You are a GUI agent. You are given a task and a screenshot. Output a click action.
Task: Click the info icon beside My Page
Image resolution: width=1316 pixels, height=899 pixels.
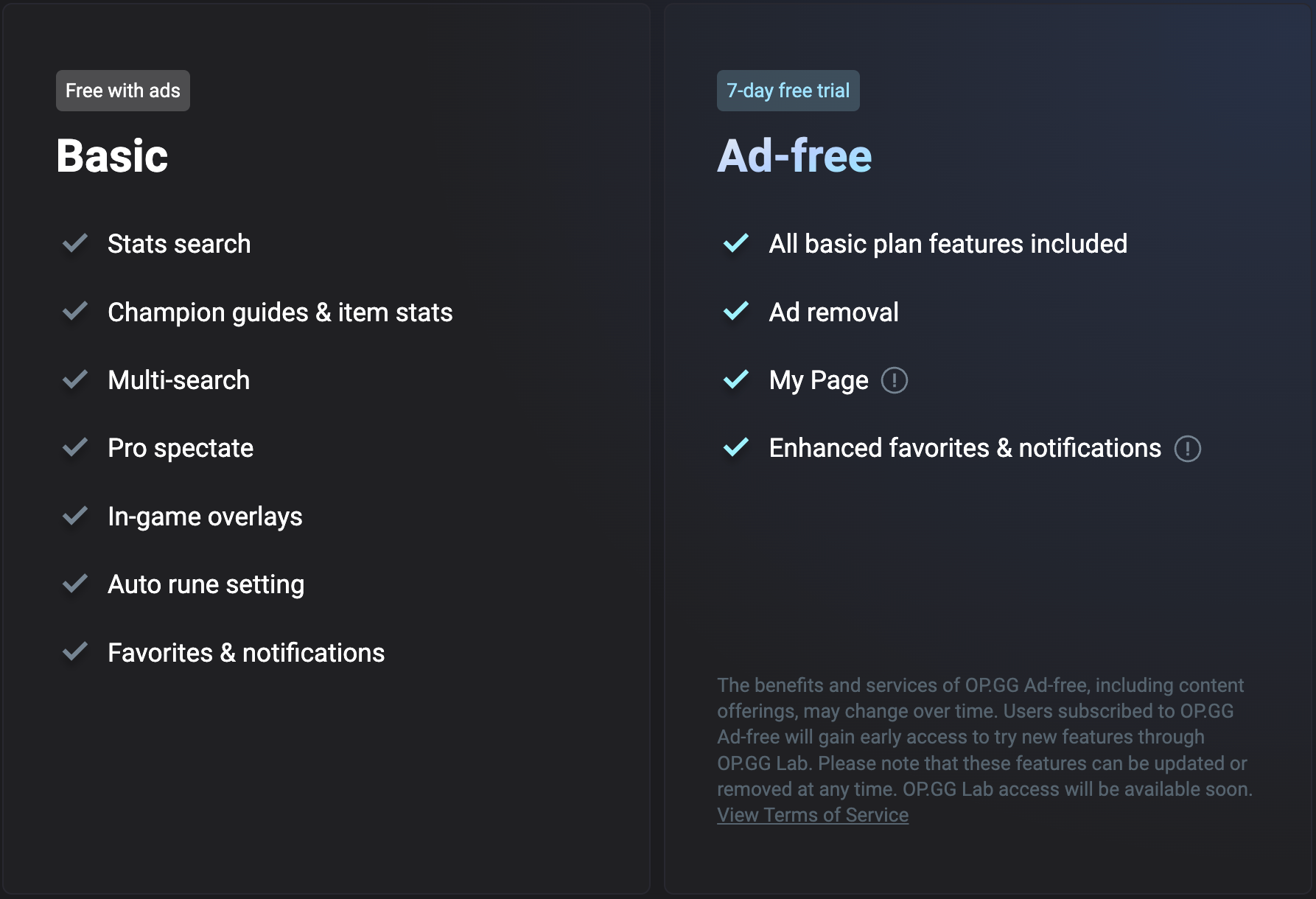point(895,380)
